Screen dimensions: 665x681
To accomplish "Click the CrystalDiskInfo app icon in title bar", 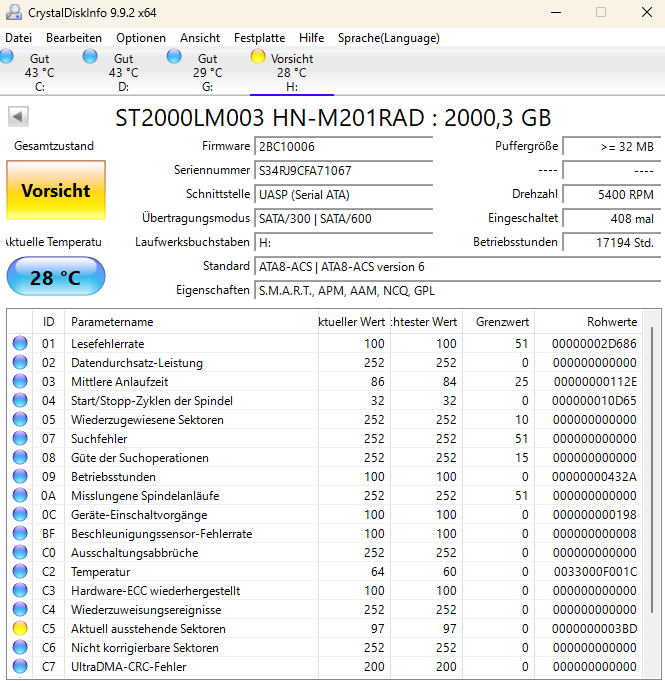I will click(x=14, y=12).
